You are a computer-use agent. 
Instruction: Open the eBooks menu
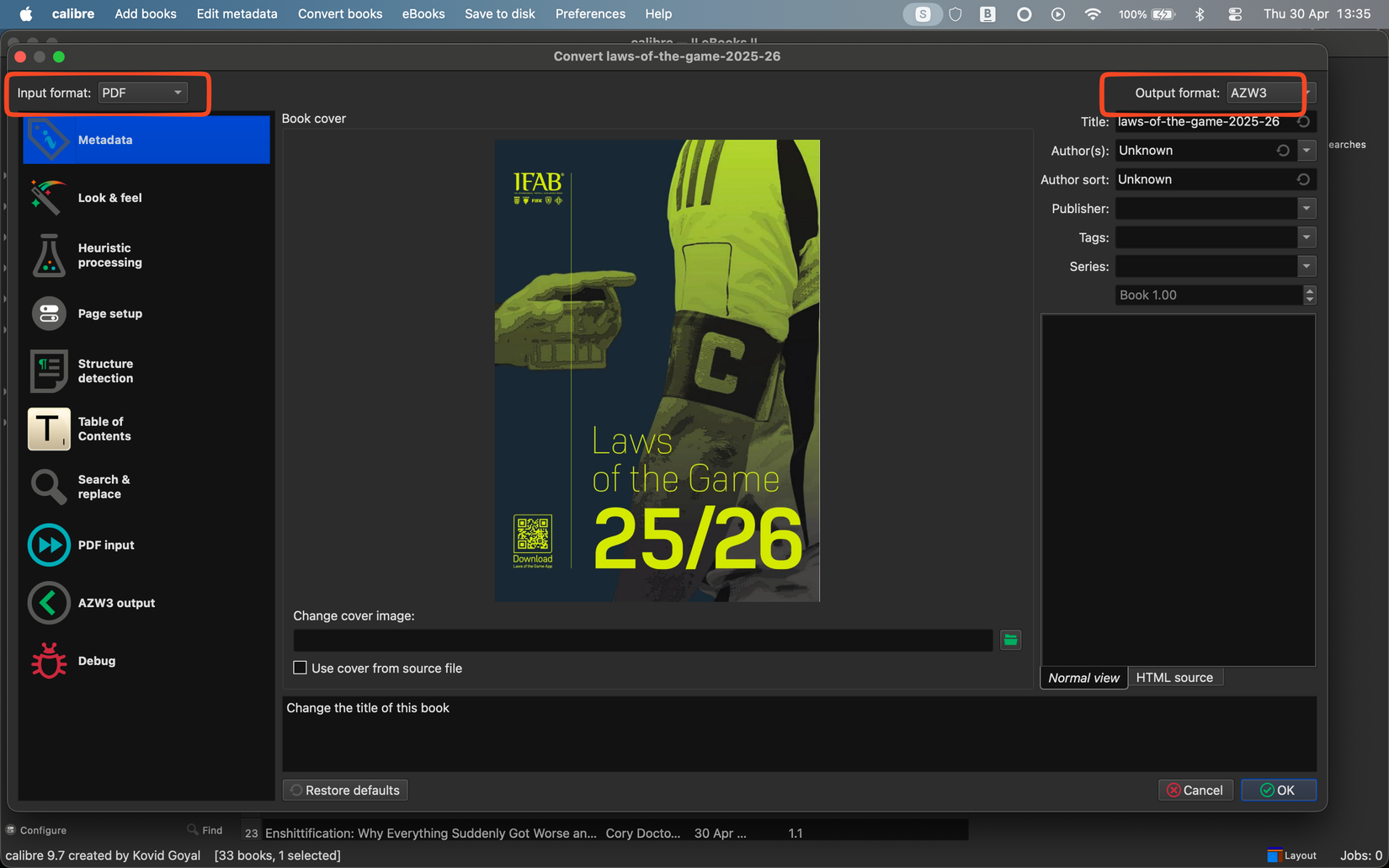pos(423,13)
